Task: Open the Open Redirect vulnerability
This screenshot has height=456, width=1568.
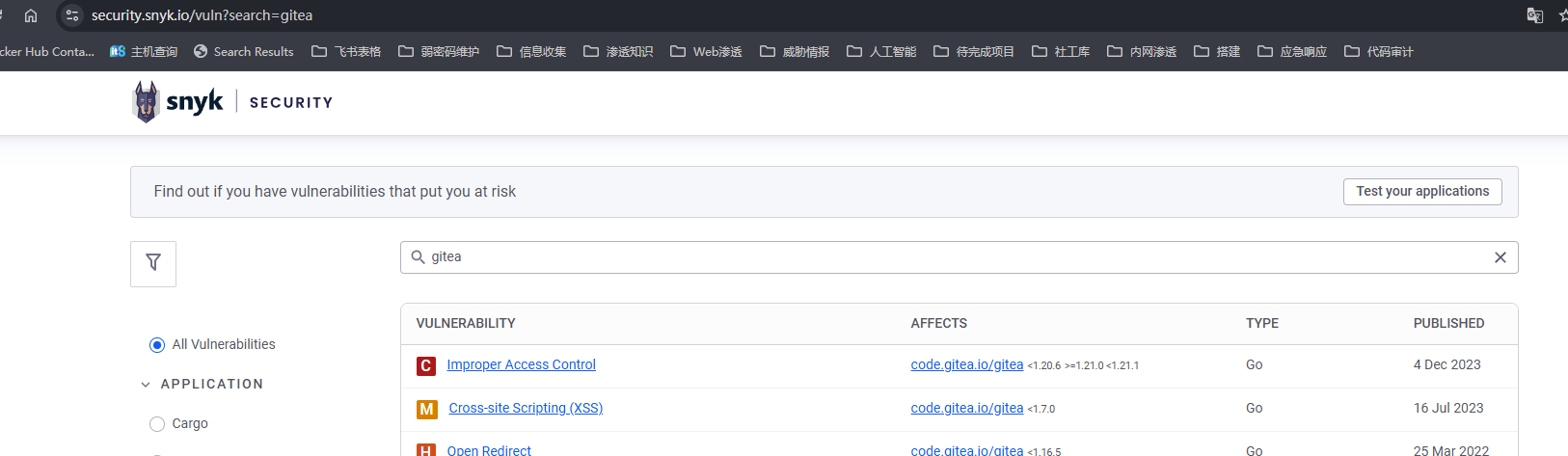Action: [x=489, y=450]
